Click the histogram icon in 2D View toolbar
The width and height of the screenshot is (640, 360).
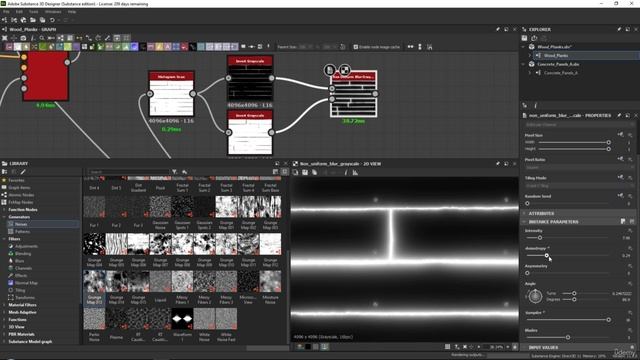point(355,173)
